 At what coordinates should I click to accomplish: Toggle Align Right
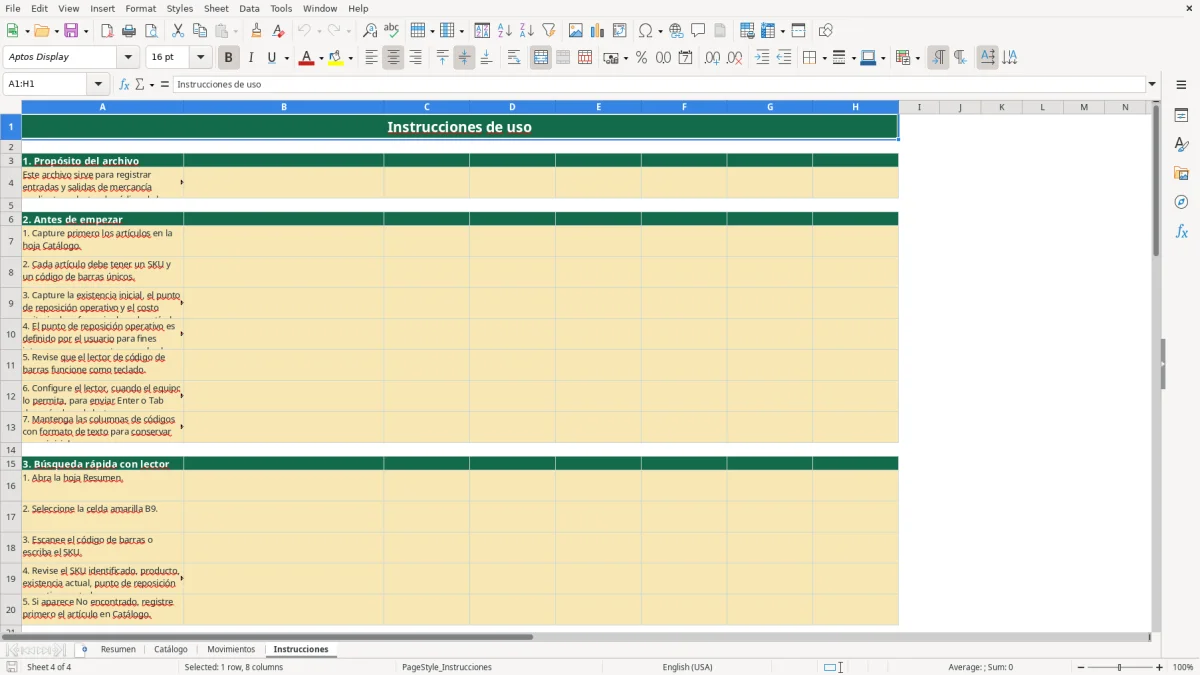coord(415,58)
